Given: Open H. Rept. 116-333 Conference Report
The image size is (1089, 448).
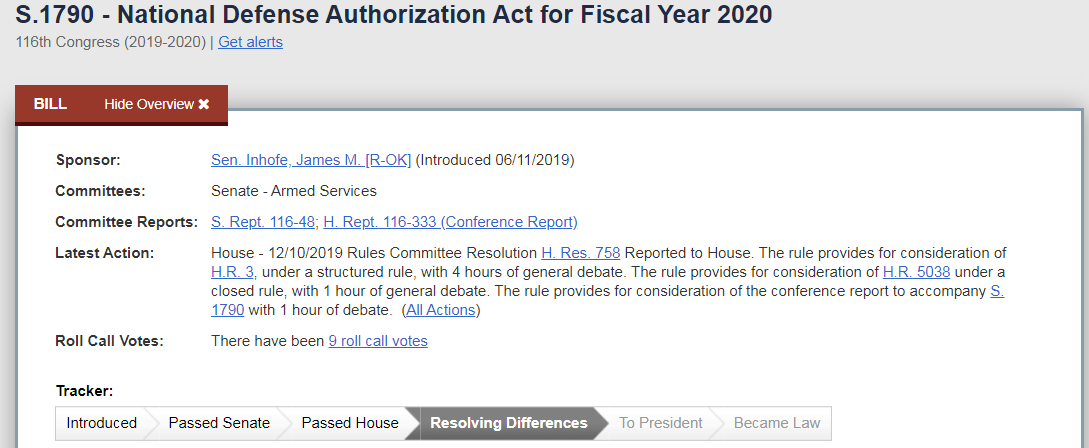Looking at the screenshot, I should [x=450, y=222].
